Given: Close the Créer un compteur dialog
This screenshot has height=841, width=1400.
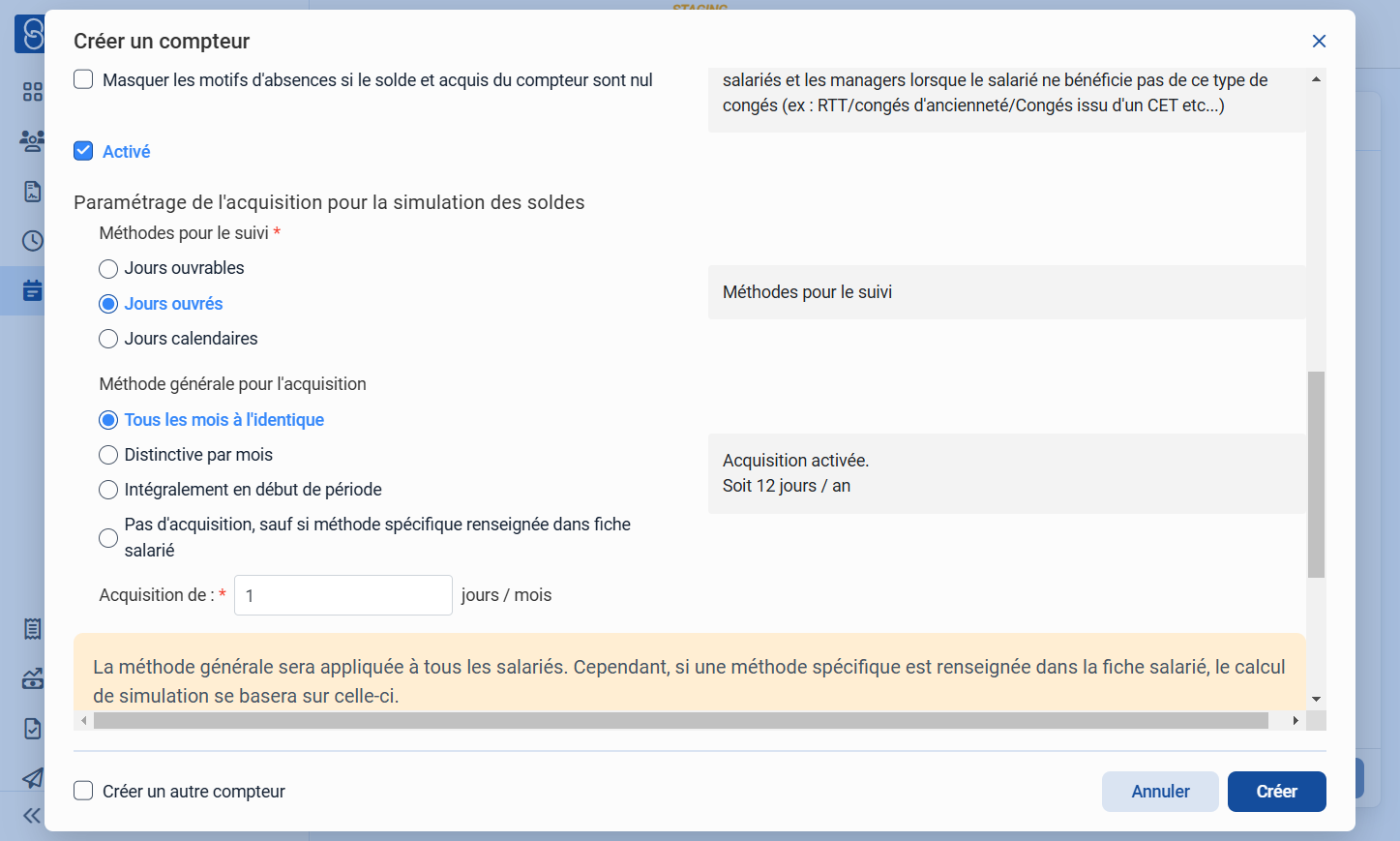Looking at the screenshot, I should (x=1319, y=41).
